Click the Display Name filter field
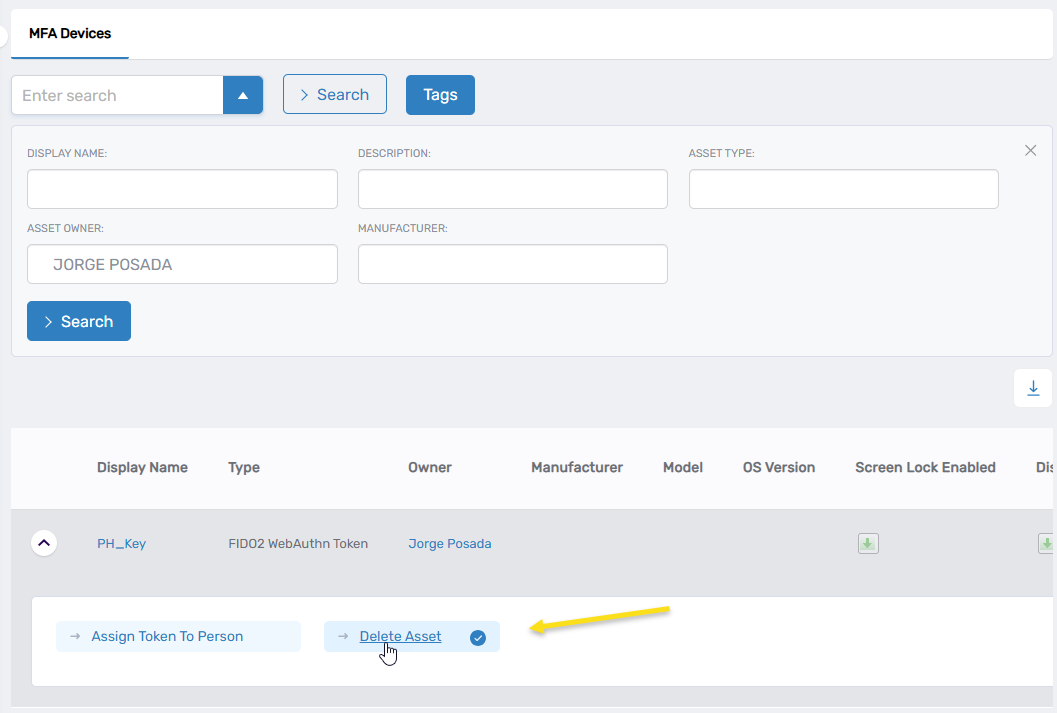 182,189
